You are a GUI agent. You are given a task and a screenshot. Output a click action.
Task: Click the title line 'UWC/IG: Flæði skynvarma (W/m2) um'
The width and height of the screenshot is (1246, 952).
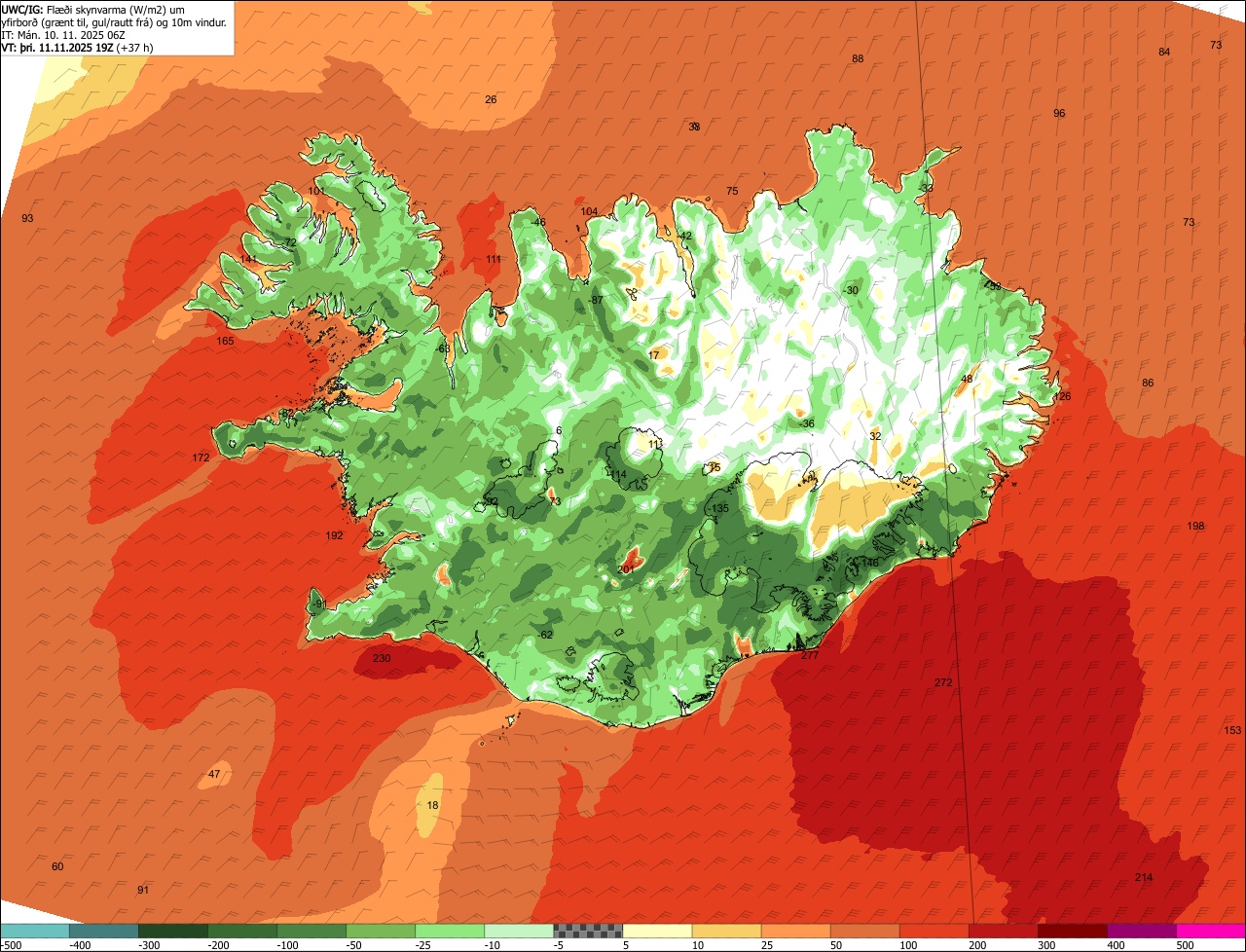tap(93, 9)
